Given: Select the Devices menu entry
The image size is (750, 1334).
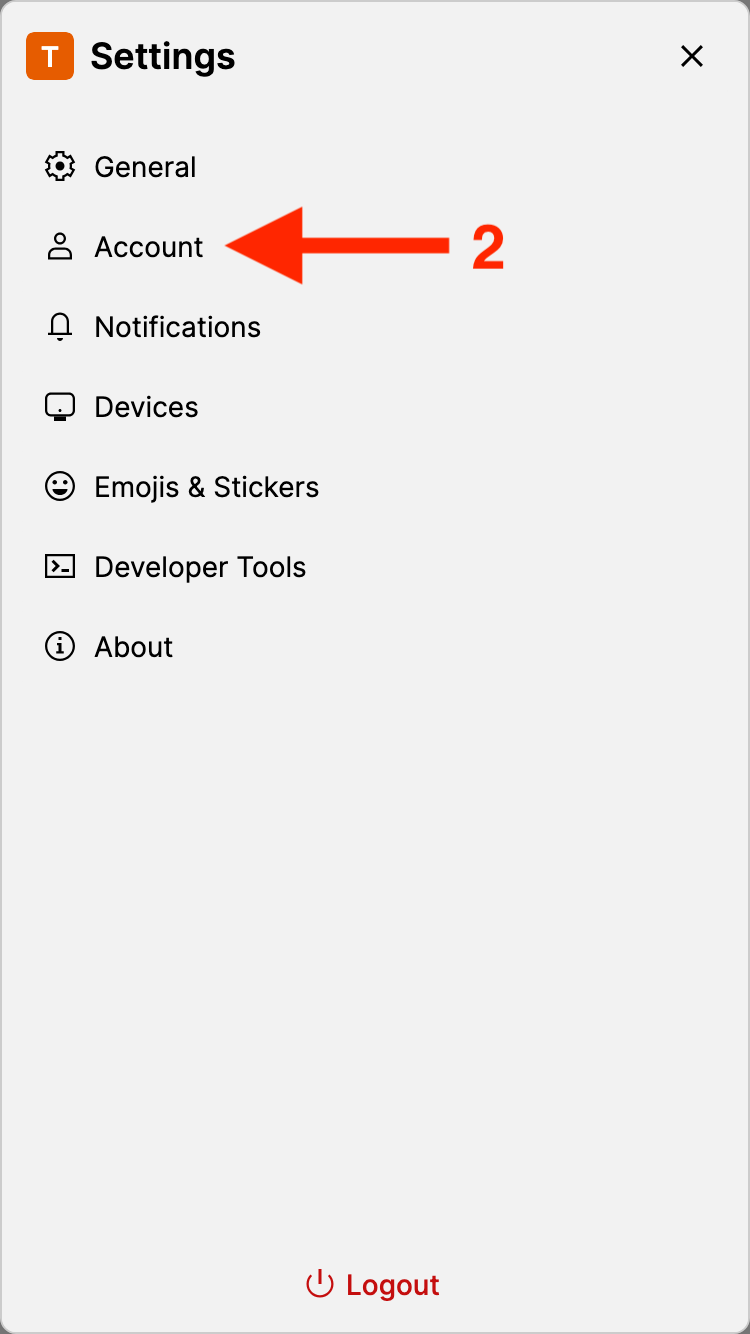Looking at the screenshot, I should 146,407.
